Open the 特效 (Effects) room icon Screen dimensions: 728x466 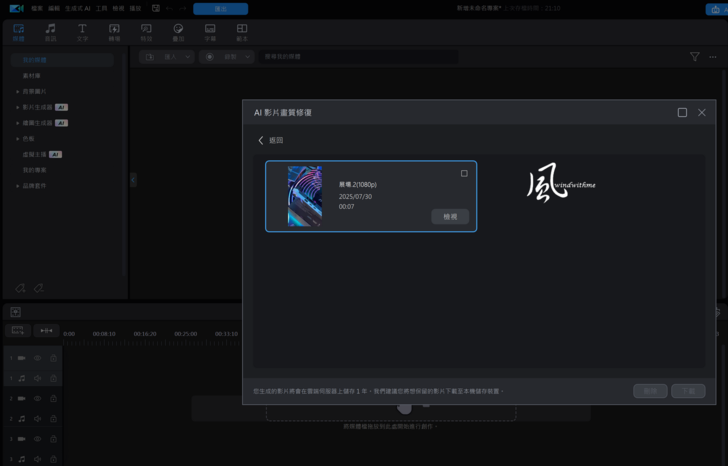pos(146,32)
